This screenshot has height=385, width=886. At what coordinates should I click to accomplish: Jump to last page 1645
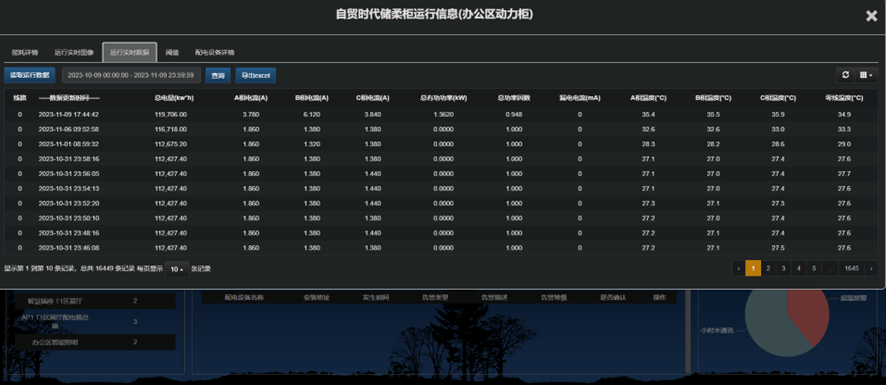[852, 269]
